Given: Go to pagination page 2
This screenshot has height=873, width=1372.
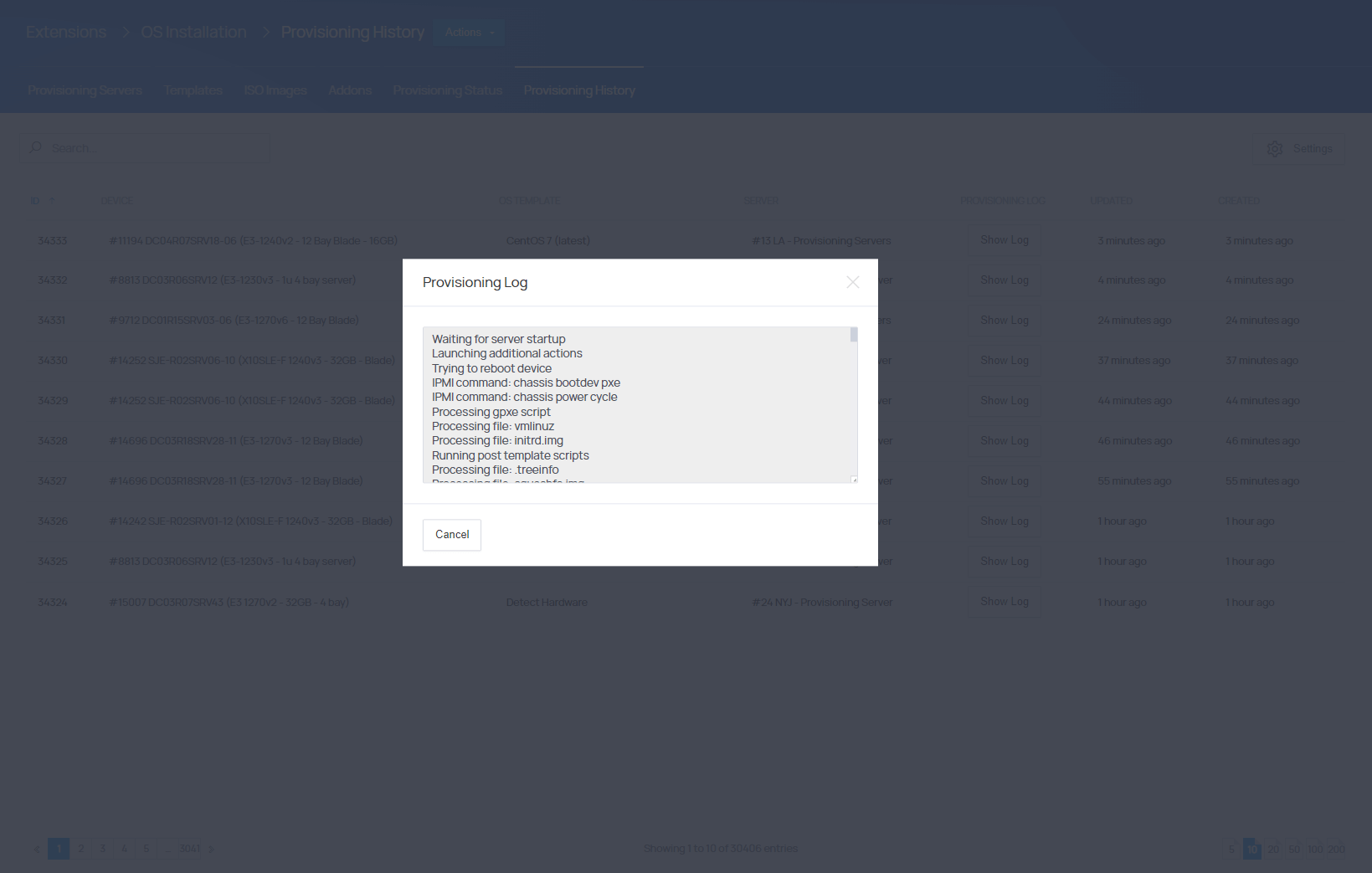Looking at the screenshot, I should click(80, 849).
